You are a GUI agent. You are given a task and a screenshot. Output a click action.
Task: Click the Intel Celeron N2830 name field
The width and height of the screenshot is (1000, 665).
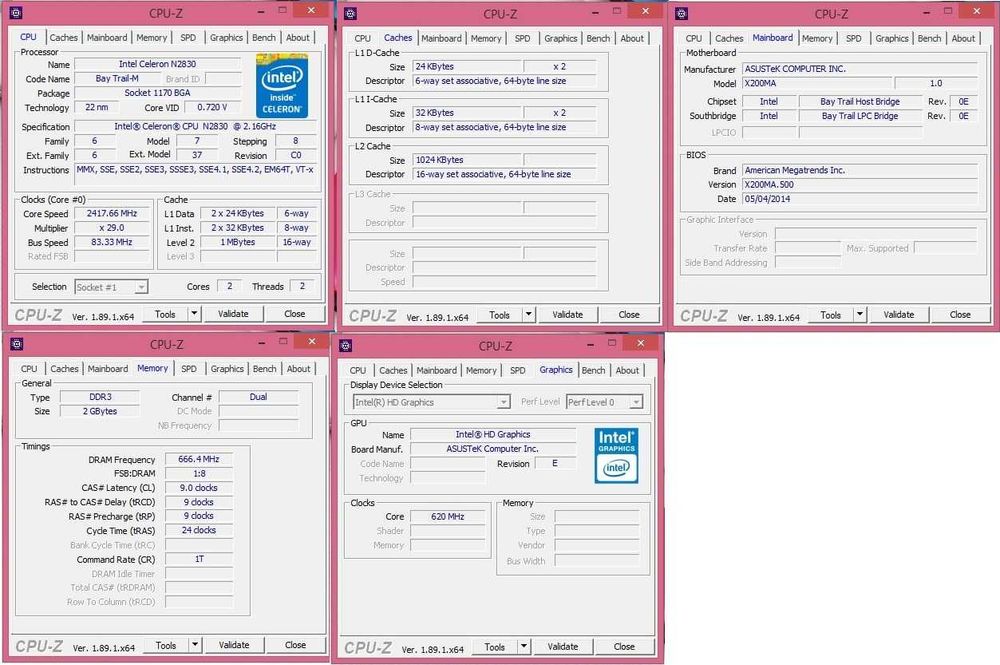(x=157, y=64)
